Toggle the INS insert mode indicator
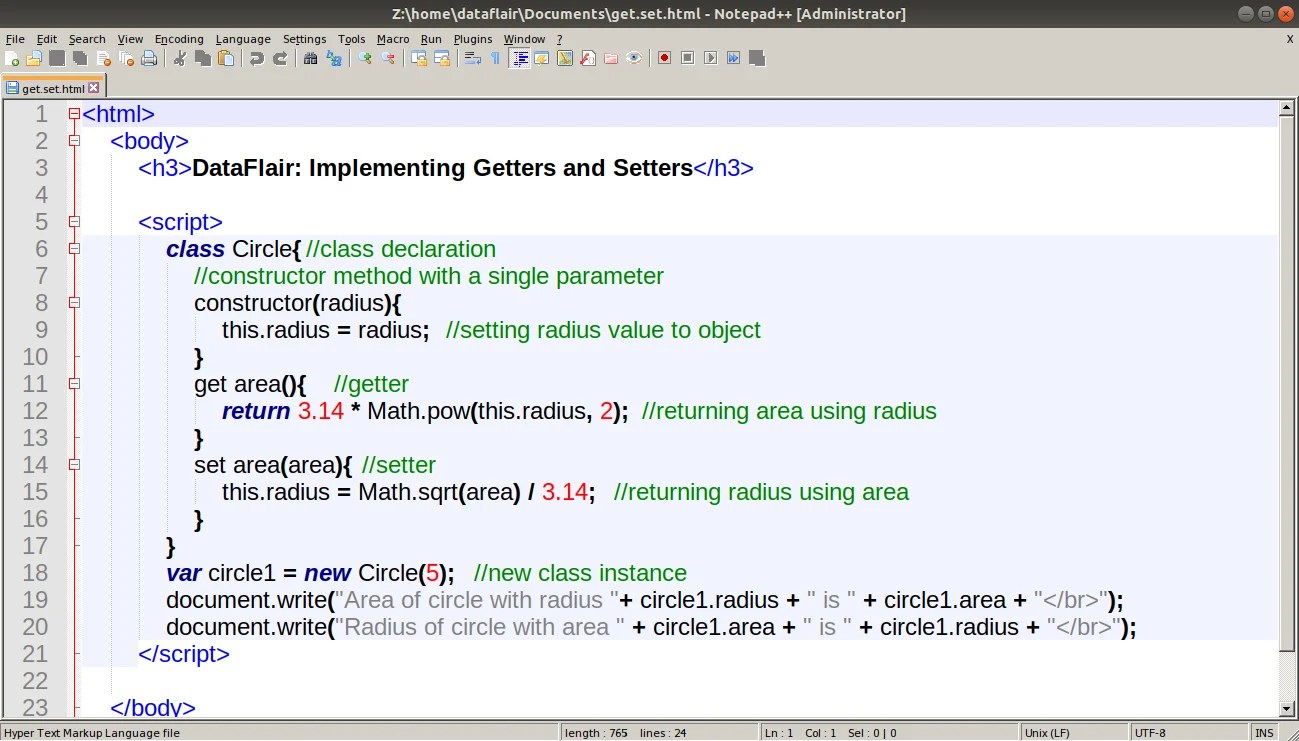 (1264, 733)
